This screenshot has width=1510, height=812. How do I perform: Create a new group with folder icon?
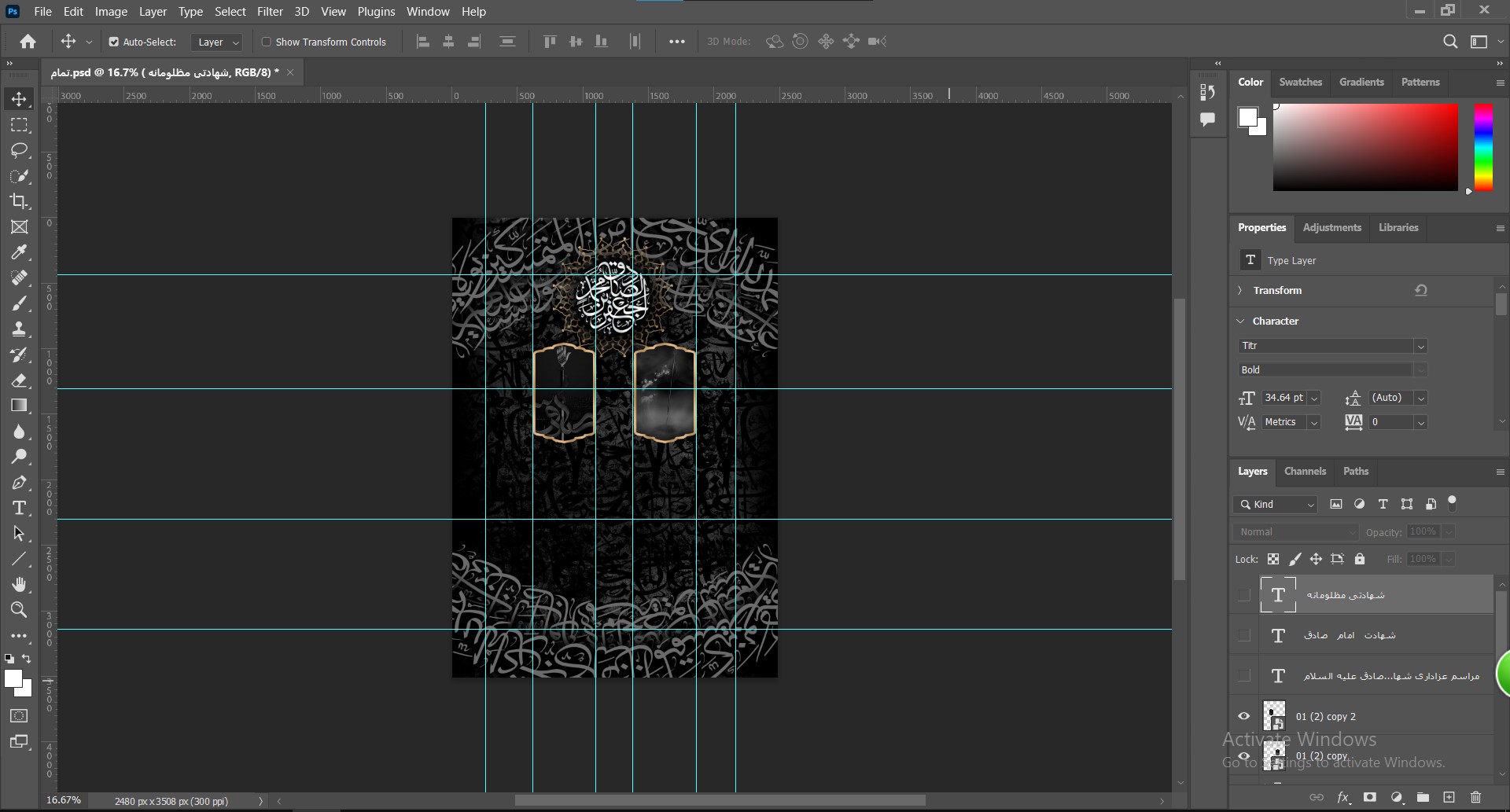1423,797
